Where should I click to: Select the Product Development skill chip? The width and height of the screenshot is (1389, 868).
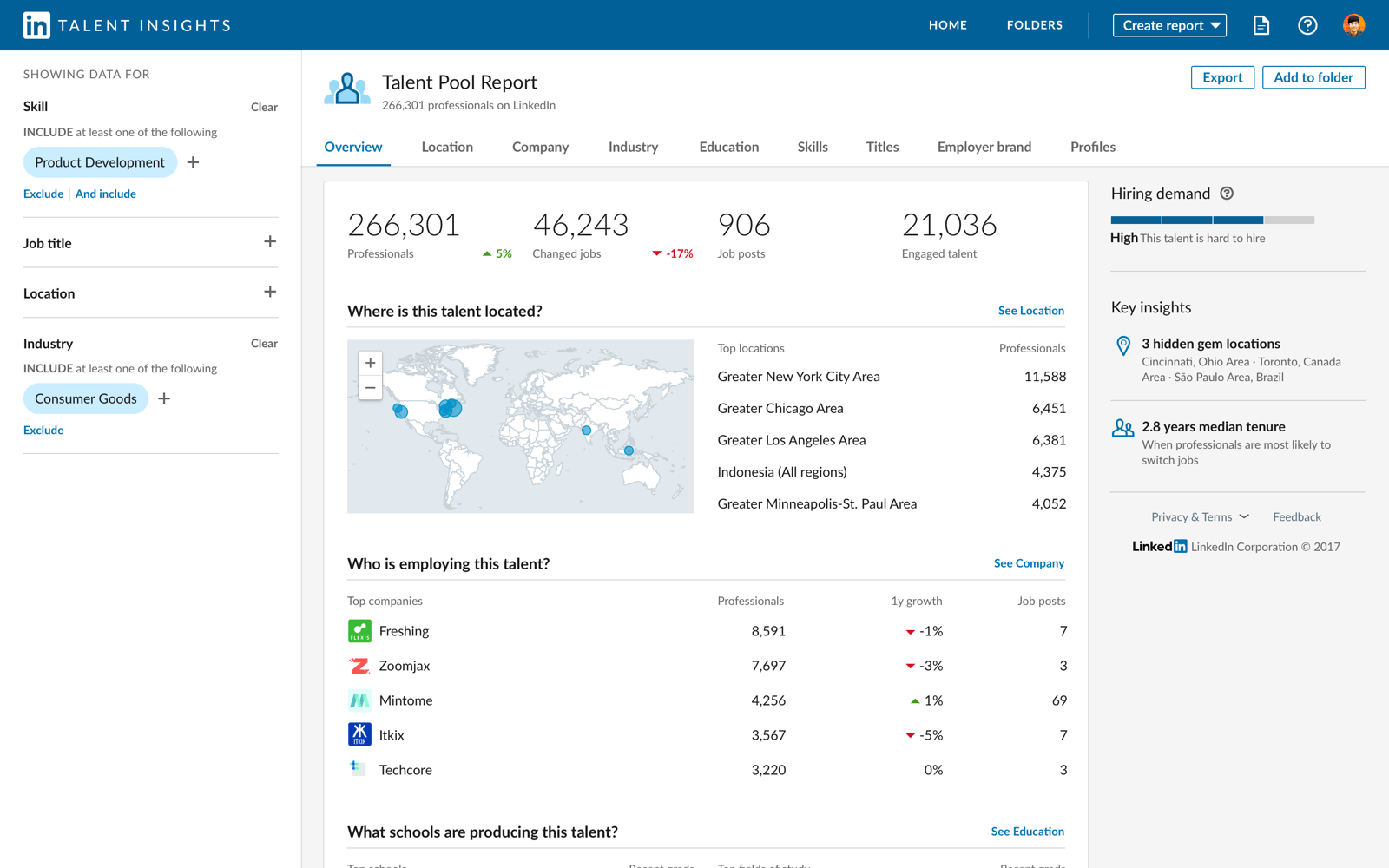[x=100, y=162]
